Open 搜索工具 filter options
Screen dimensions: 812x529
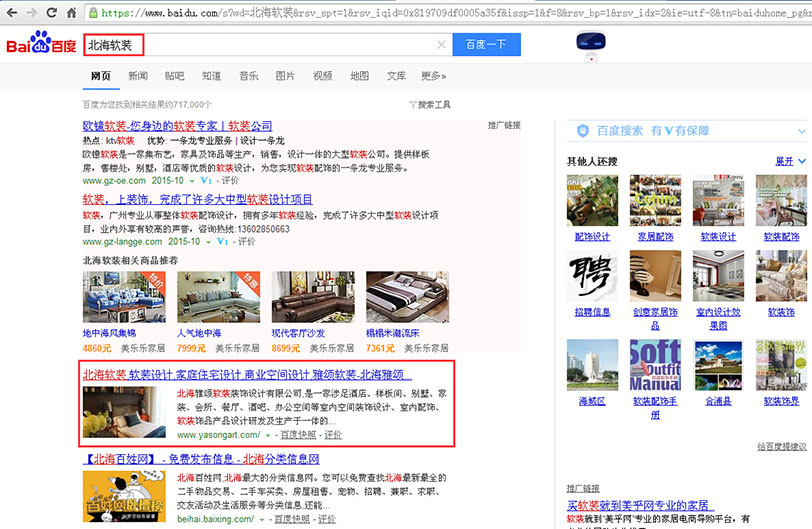pyautogui.click(x=430, y=105)
